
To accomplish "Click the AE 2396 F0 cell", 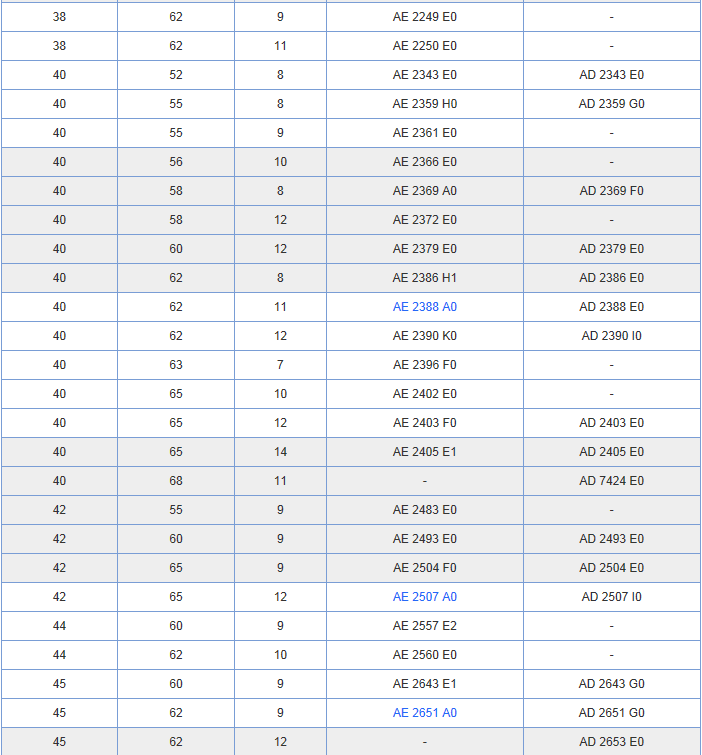I will (424, 365).
